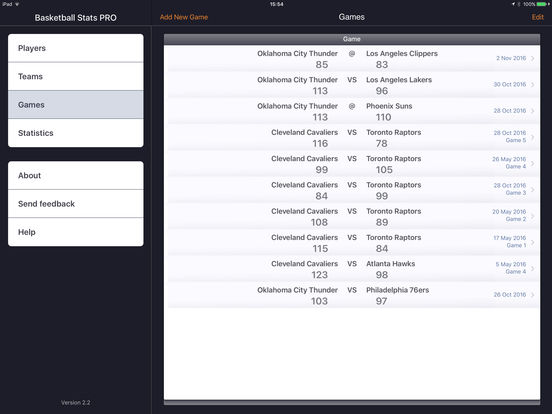Tap the Edit button
552x414 pixels.
[538, 17]
